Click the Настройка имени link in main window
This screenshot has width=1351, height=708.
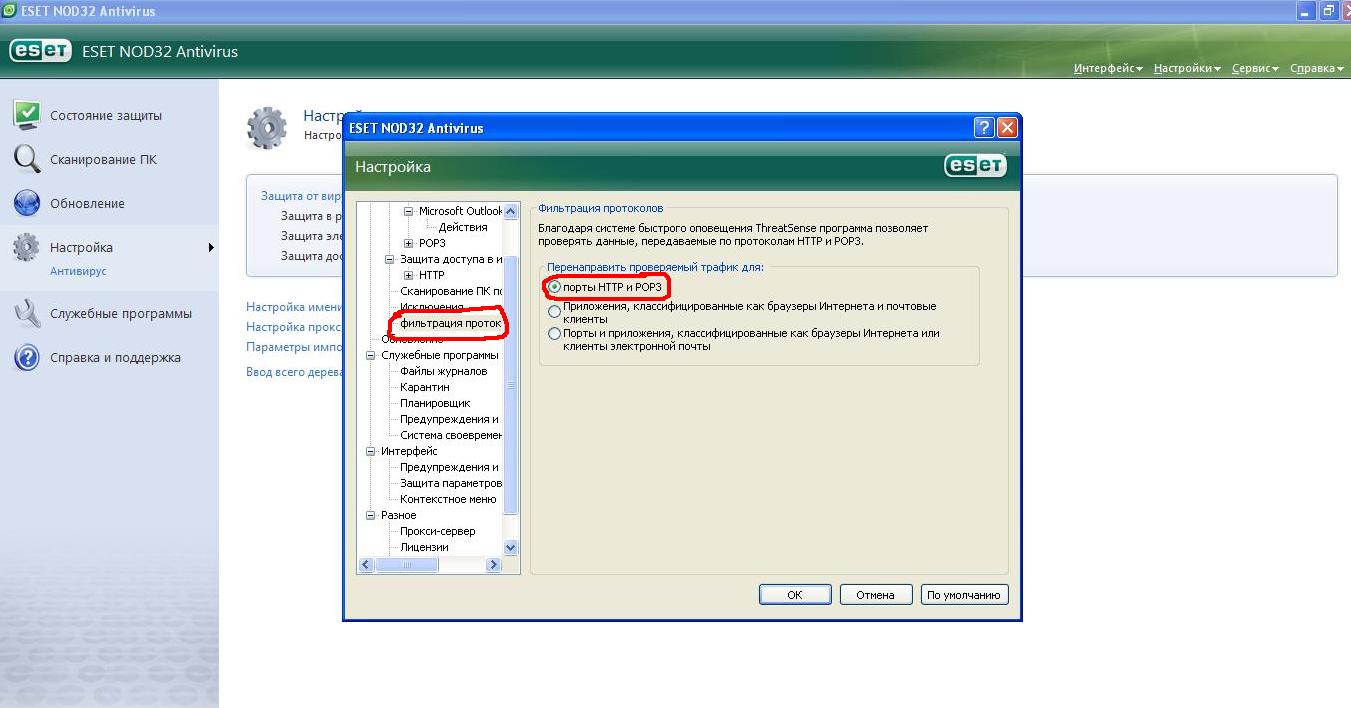click(295, 307)
